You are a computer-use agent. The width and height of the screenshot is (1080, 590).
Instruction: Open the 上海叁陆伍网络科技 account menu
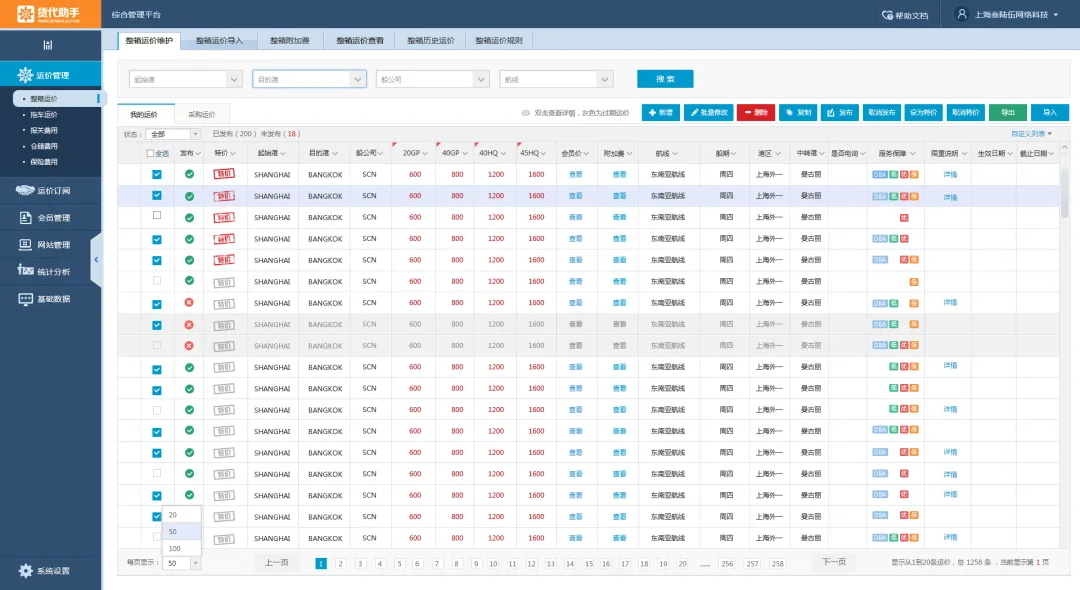[1016, 14]
